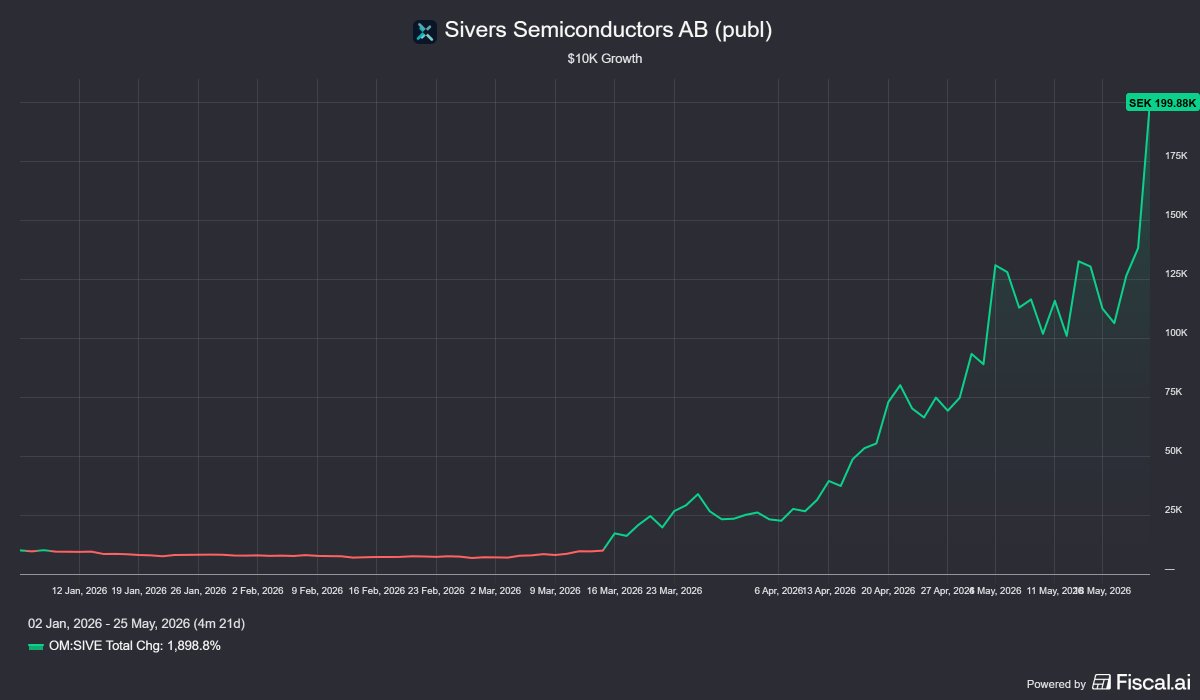Click the 125K y-axis label
This screenshot has height=700, width=1200.
point(1175,274)
